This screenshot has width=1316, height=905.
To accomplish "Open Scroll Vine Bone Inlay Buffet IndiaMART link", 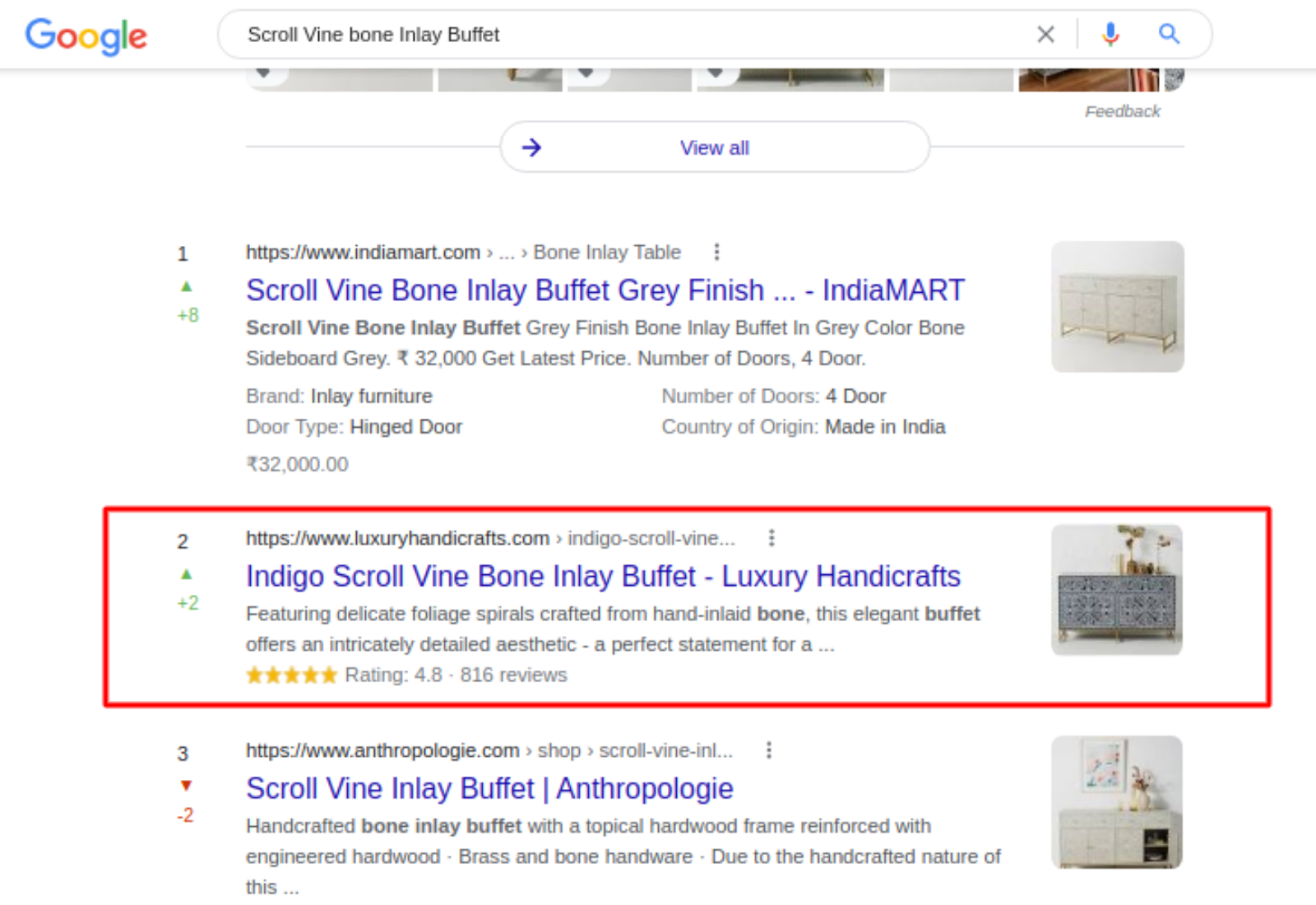I will (605, 290).
